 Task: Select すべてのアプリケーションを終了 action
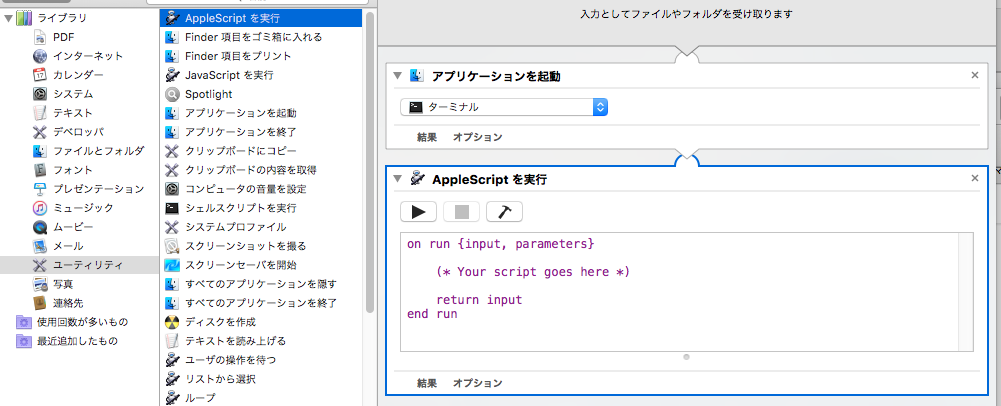[x=261, y=303]
